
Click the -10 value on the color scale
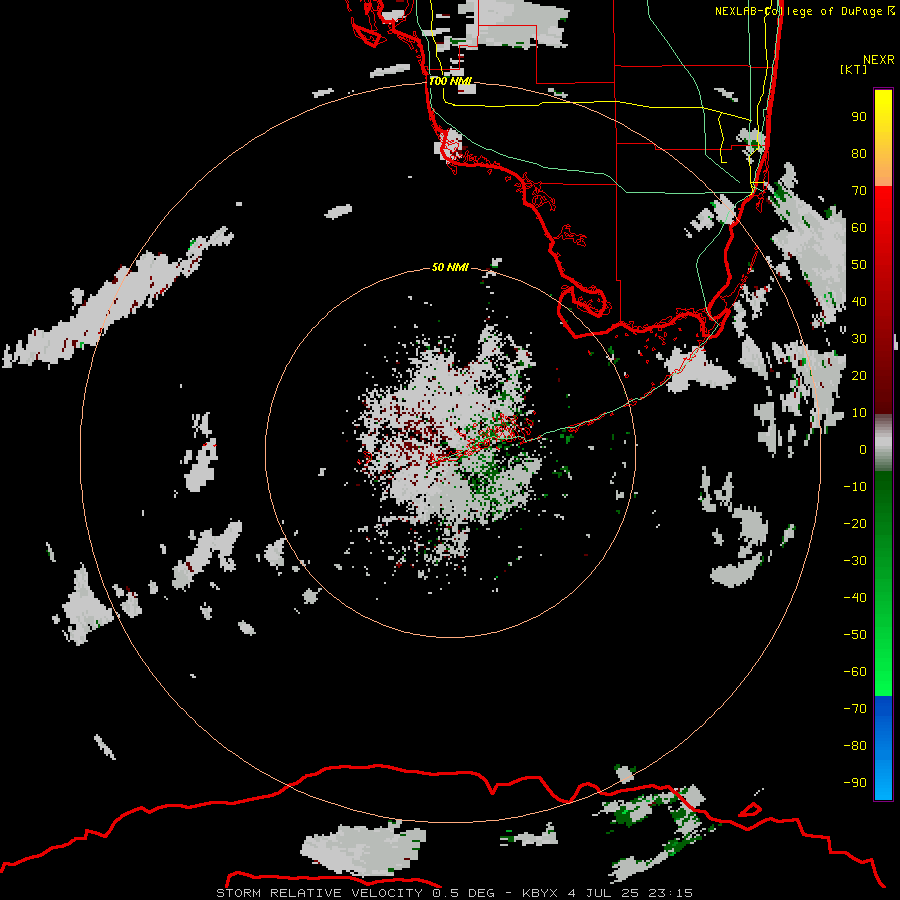855,487
